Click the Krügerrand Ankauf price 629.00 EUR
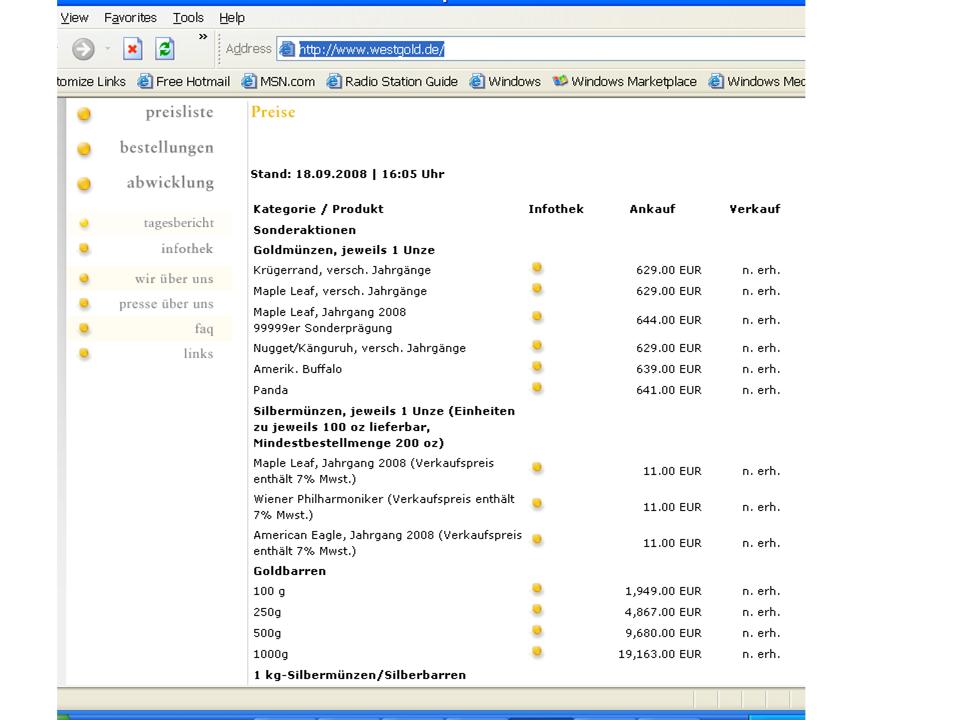This screenshot has height=720, width=960. click(x=669, y=270)
